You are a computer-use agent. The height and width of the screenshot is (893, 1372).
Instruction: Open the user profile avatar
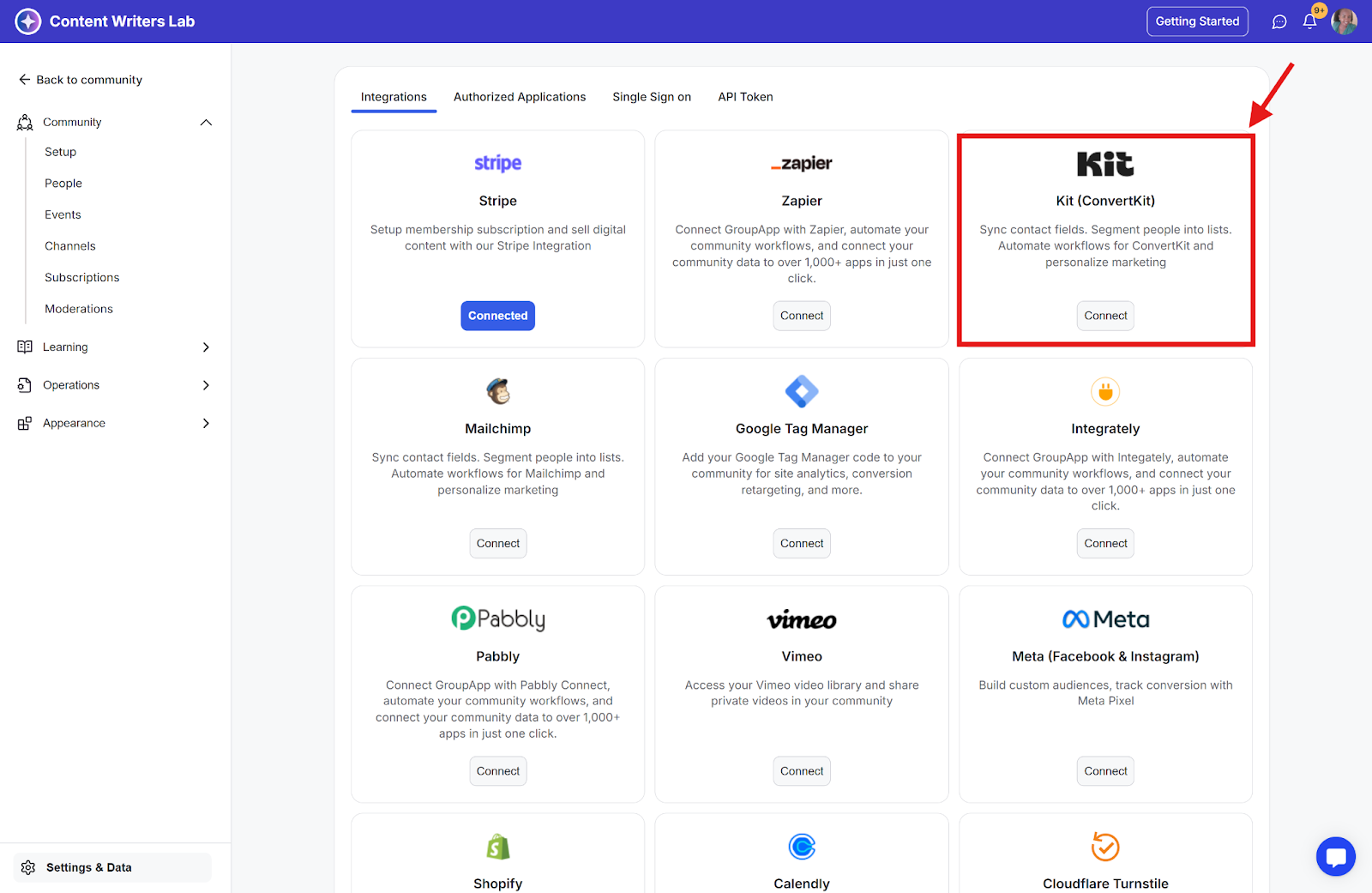pos(1344,21)
